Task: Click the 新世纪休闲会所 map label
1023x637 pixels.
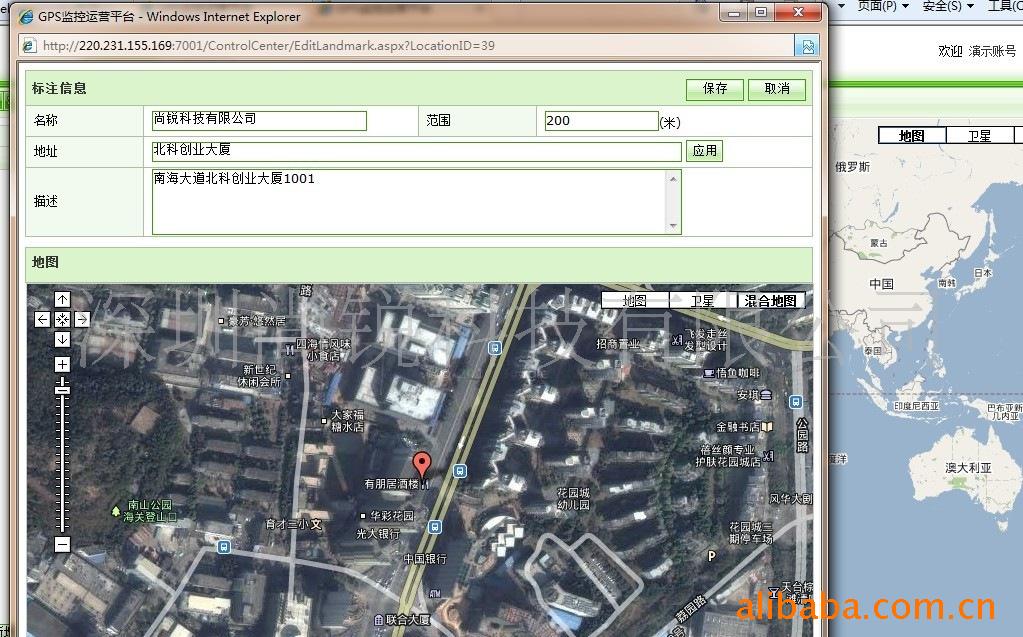Action: (259, 376)
